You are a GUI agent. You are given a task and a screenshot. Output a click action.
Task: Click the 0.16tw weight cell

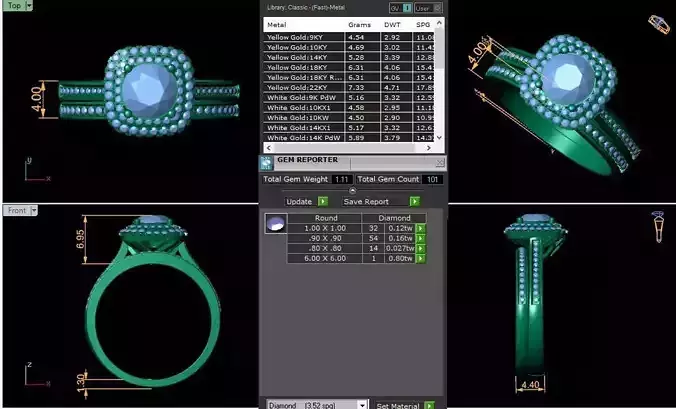click(400, 238)
